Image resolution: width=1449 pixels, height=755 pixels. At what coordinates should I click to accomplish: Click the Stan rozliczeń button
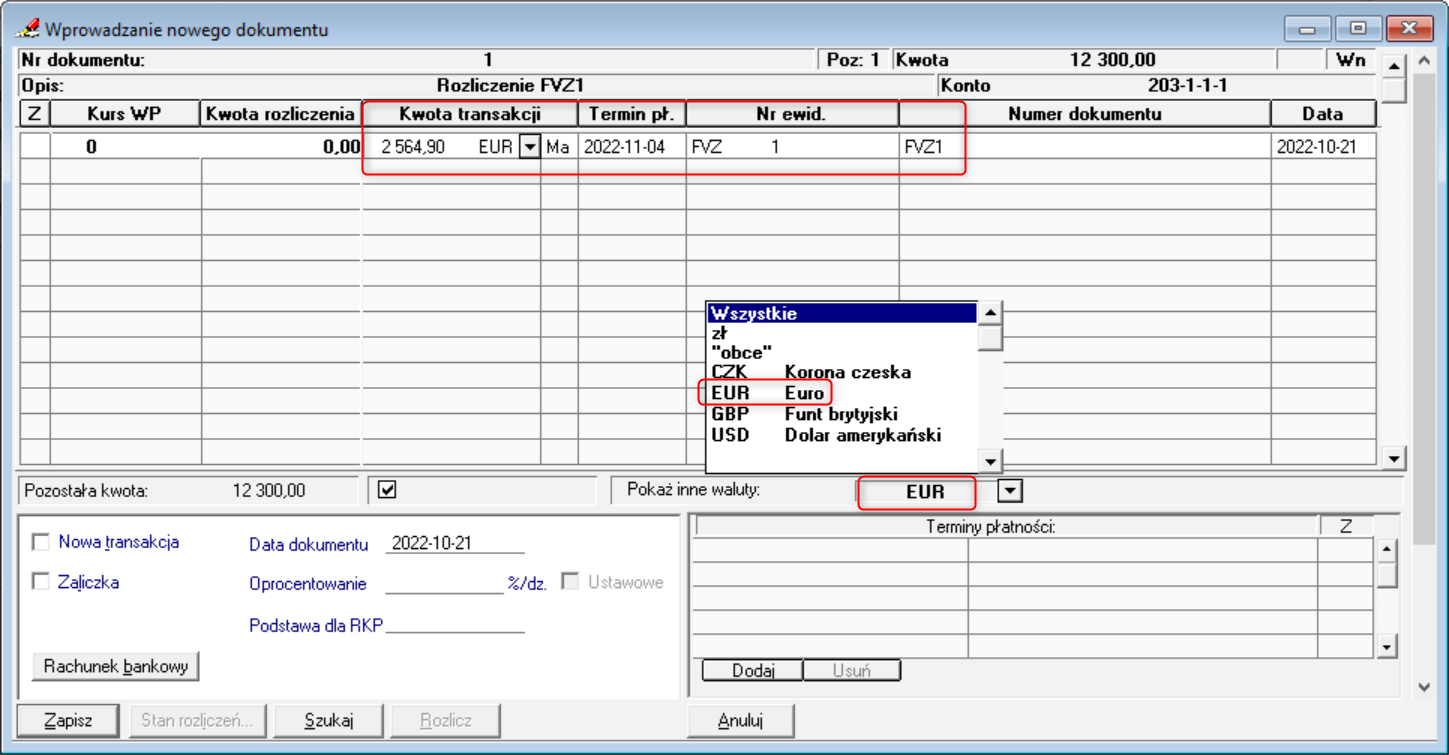tap(197, 720)
